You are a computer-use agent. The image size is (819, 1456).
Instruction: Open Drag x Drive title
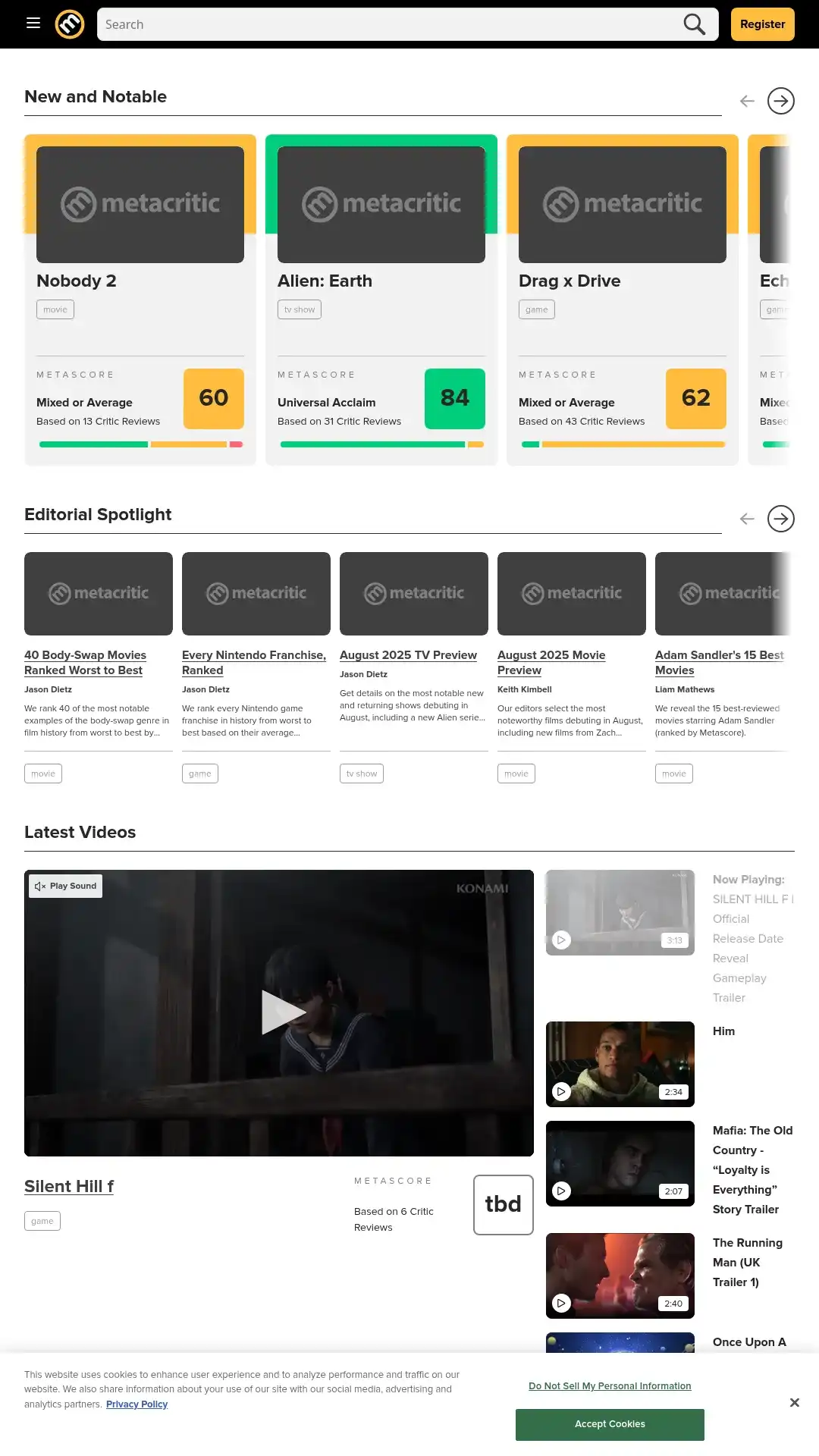tap(570, 281)
